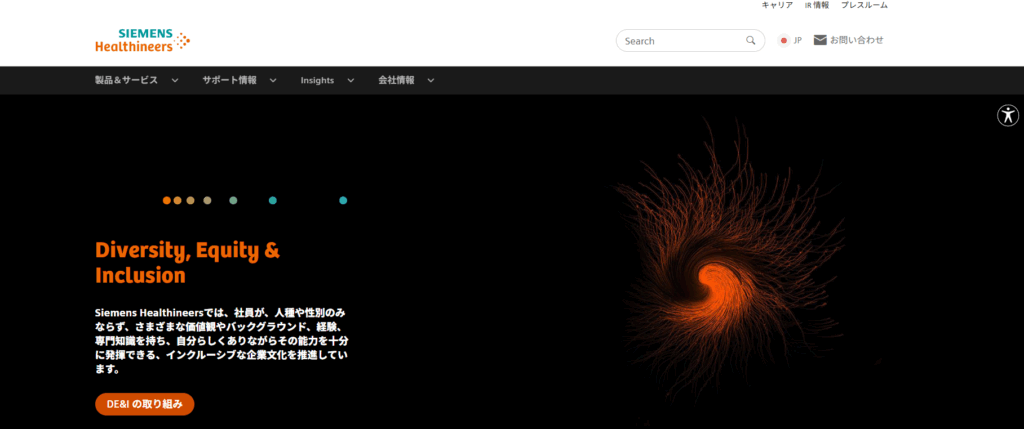Click the magnifier search icon
1024x429 pixels.
pos(750,40)
